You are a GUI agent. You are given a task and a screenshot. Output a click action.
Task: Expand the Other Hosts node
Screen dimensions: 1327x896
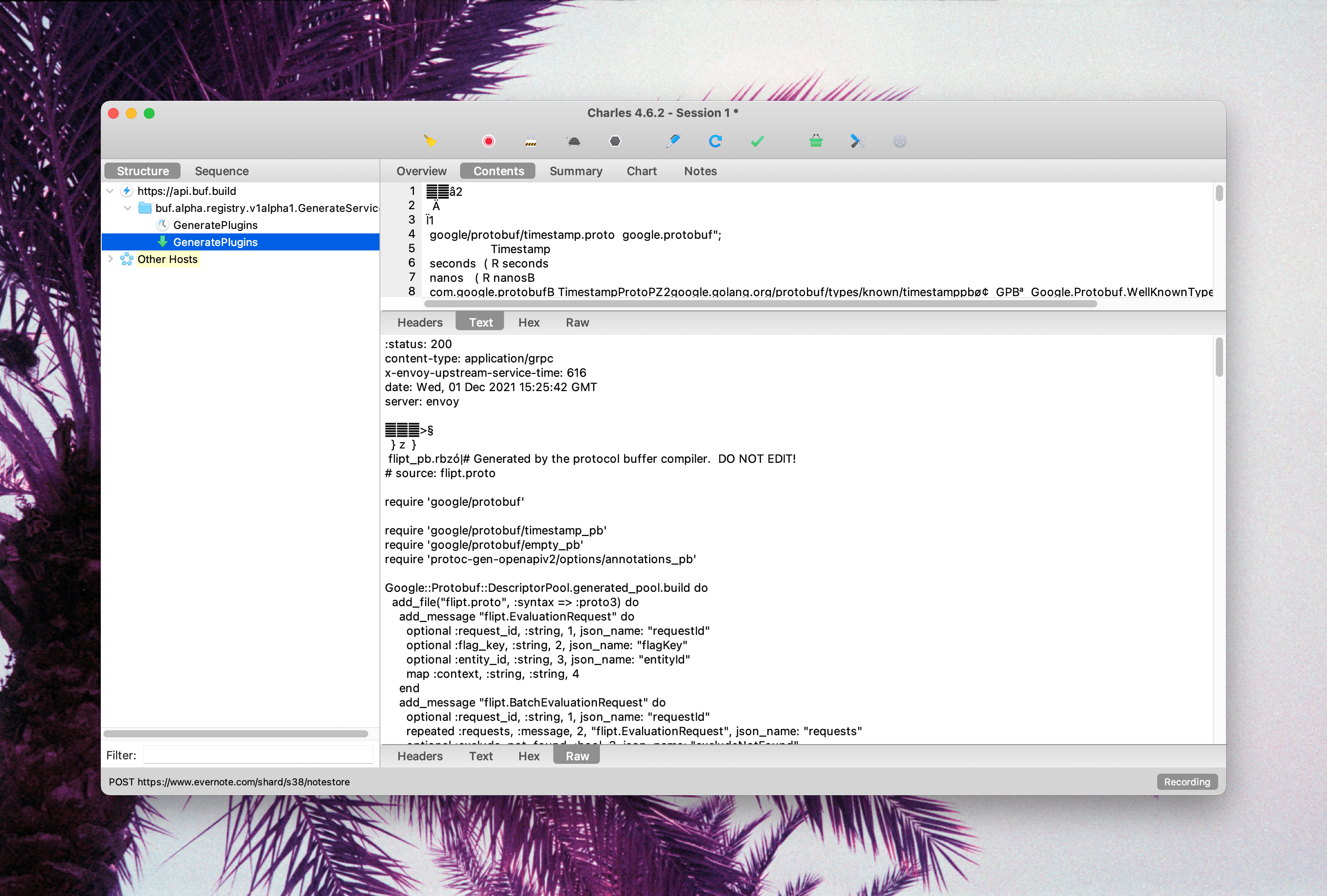coord(110,259)
